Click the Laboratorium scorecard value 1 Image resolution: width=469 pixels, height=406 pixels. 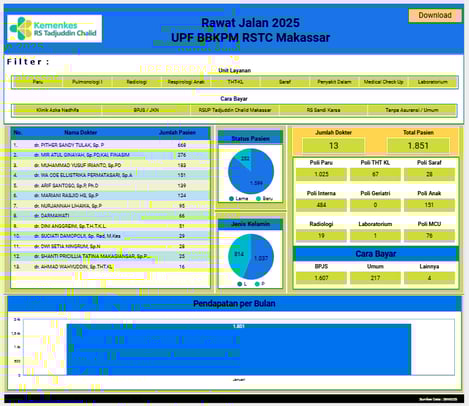tap(375, 236)
